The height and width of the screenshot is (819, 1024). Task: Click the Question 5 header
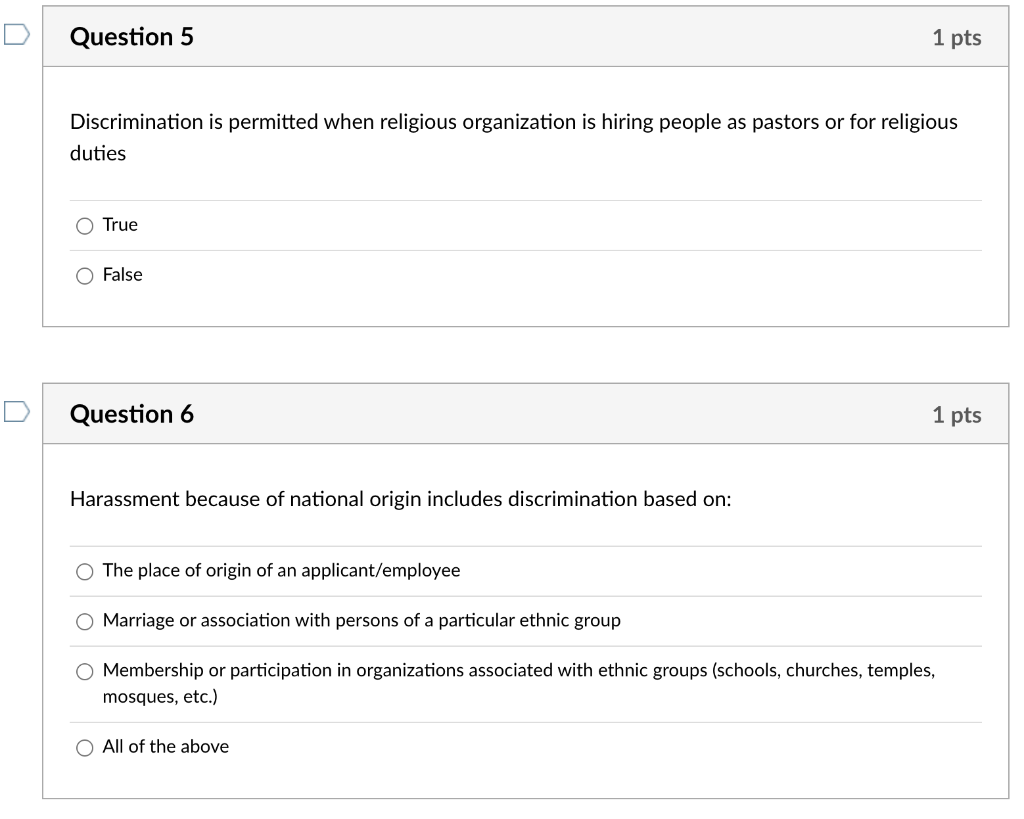[131, 37]
